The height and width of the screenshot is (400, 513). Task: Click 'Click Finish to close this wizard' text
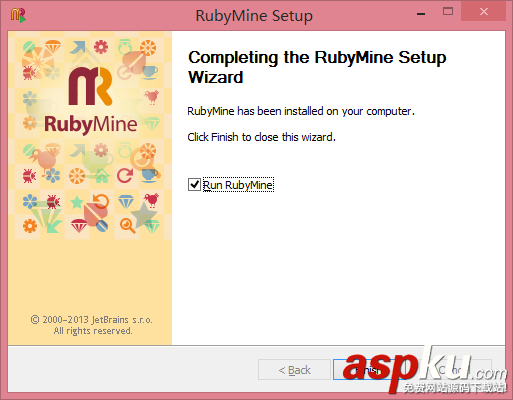coord(261,137)
